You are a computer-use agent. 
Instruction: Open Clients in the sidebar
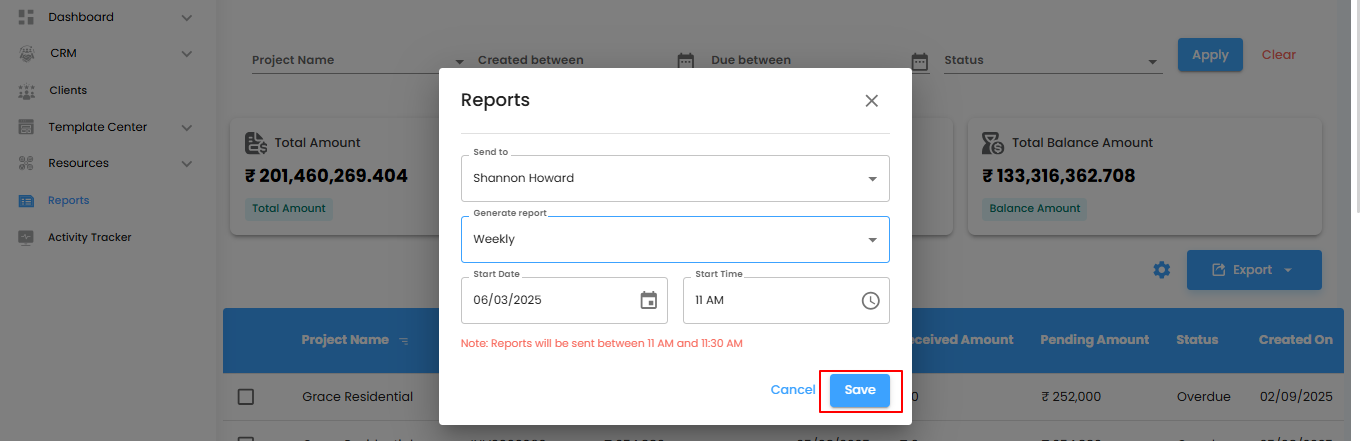pos(68,90)
